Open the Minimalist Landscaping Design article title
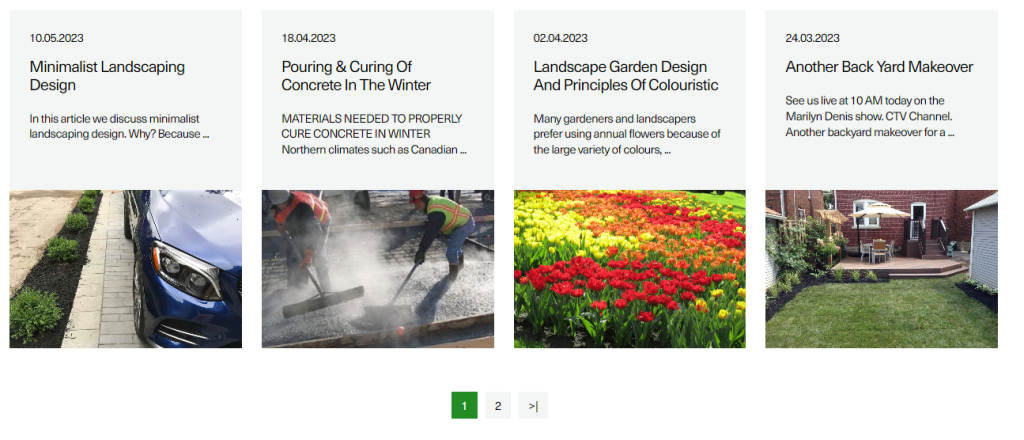1024x440 pixels. (107, 76)
